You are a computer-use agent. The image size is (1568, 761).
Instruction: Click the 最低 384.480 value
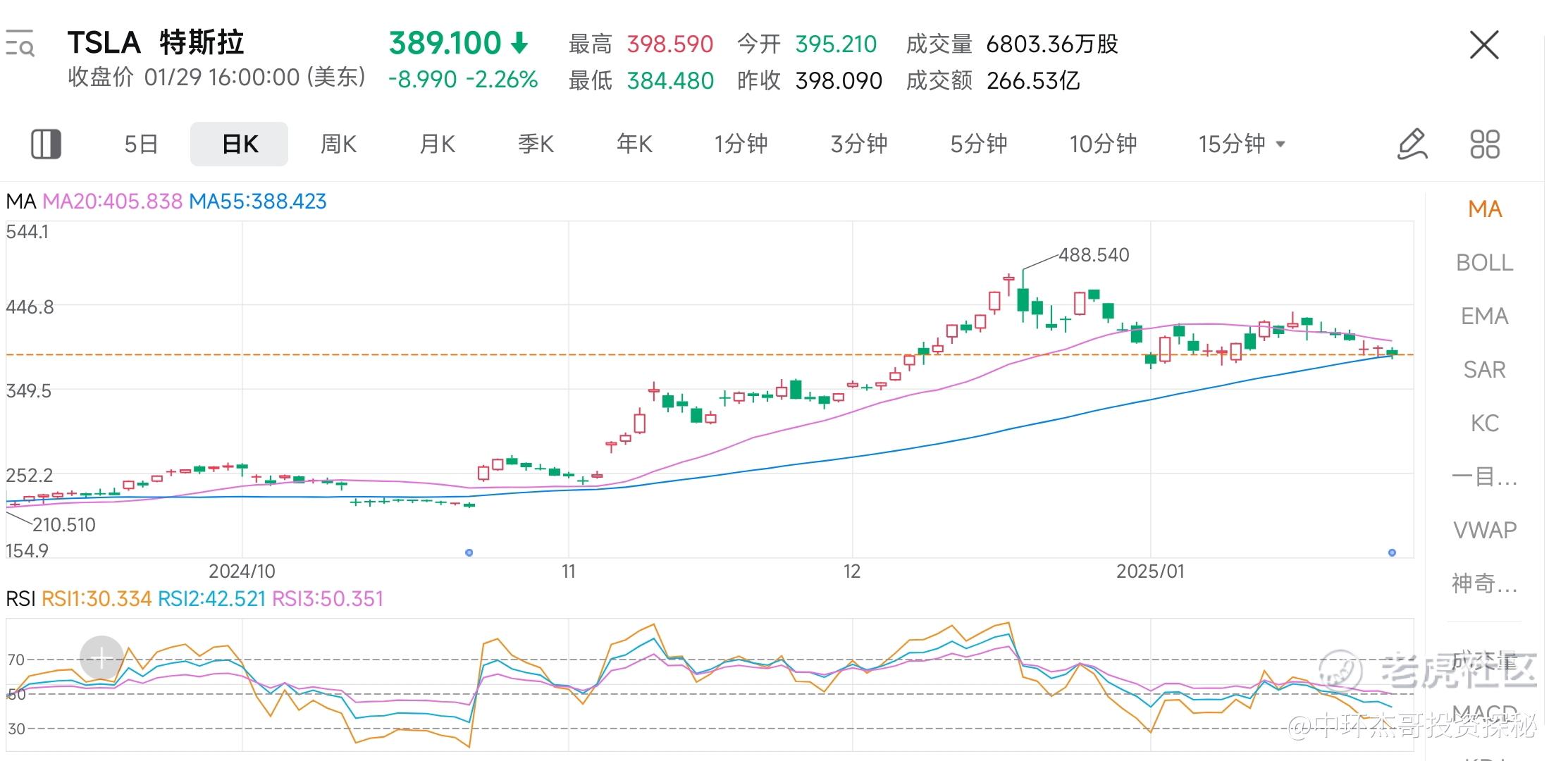(670, 81)
